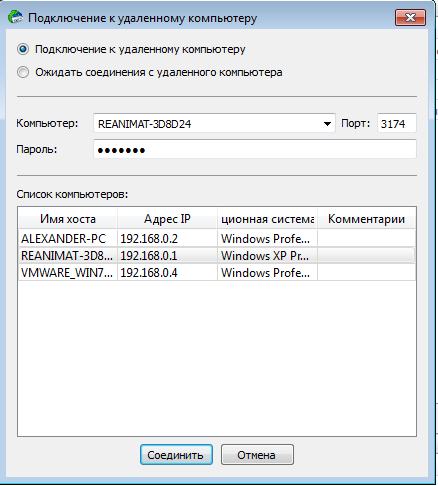The image size is (438, 486).
Task: Click the Пароль password field
Action: (255, 150)
